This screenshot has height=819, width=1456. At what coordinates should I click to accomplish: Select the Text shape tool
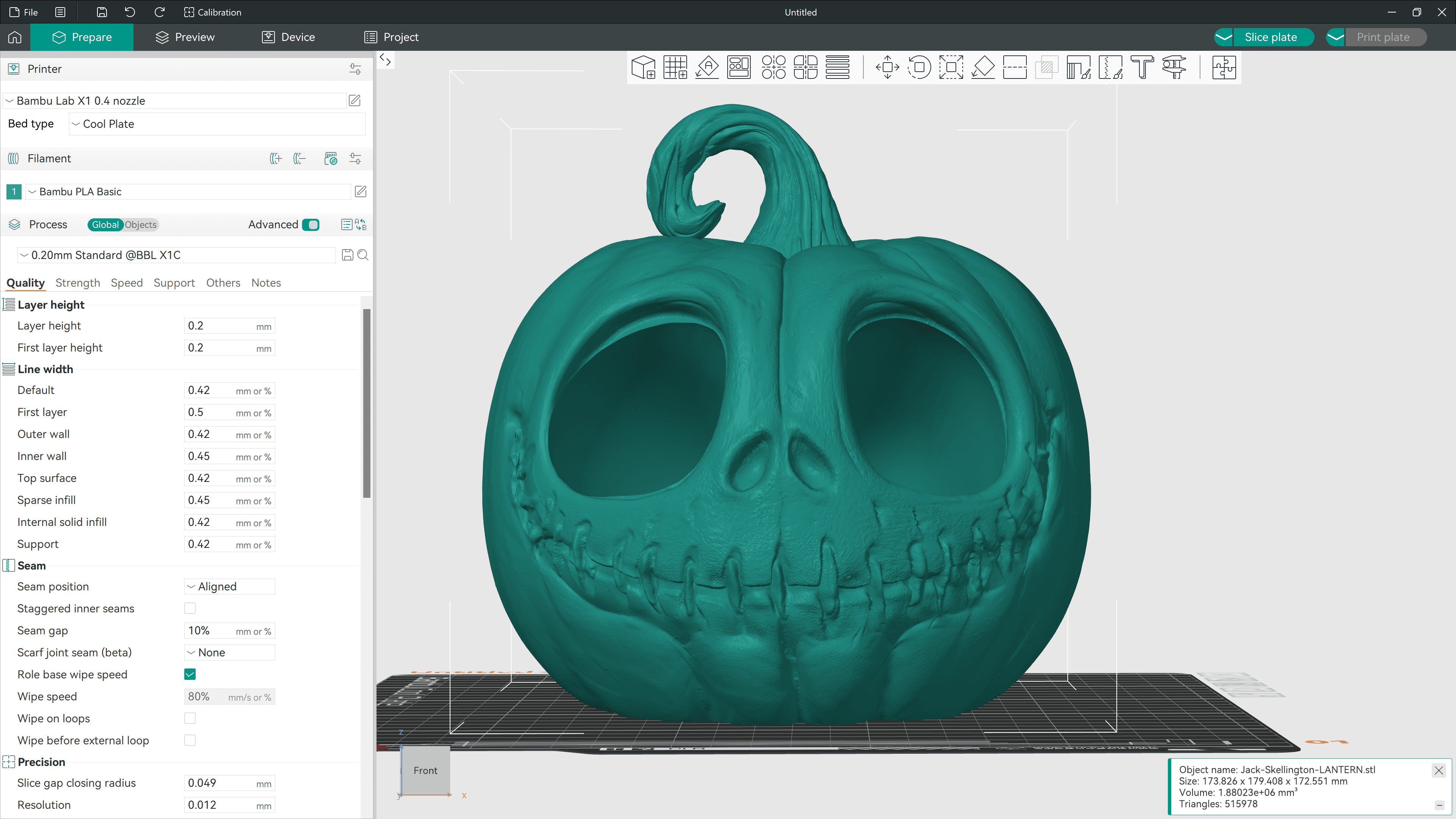[x=1142, y=67]
